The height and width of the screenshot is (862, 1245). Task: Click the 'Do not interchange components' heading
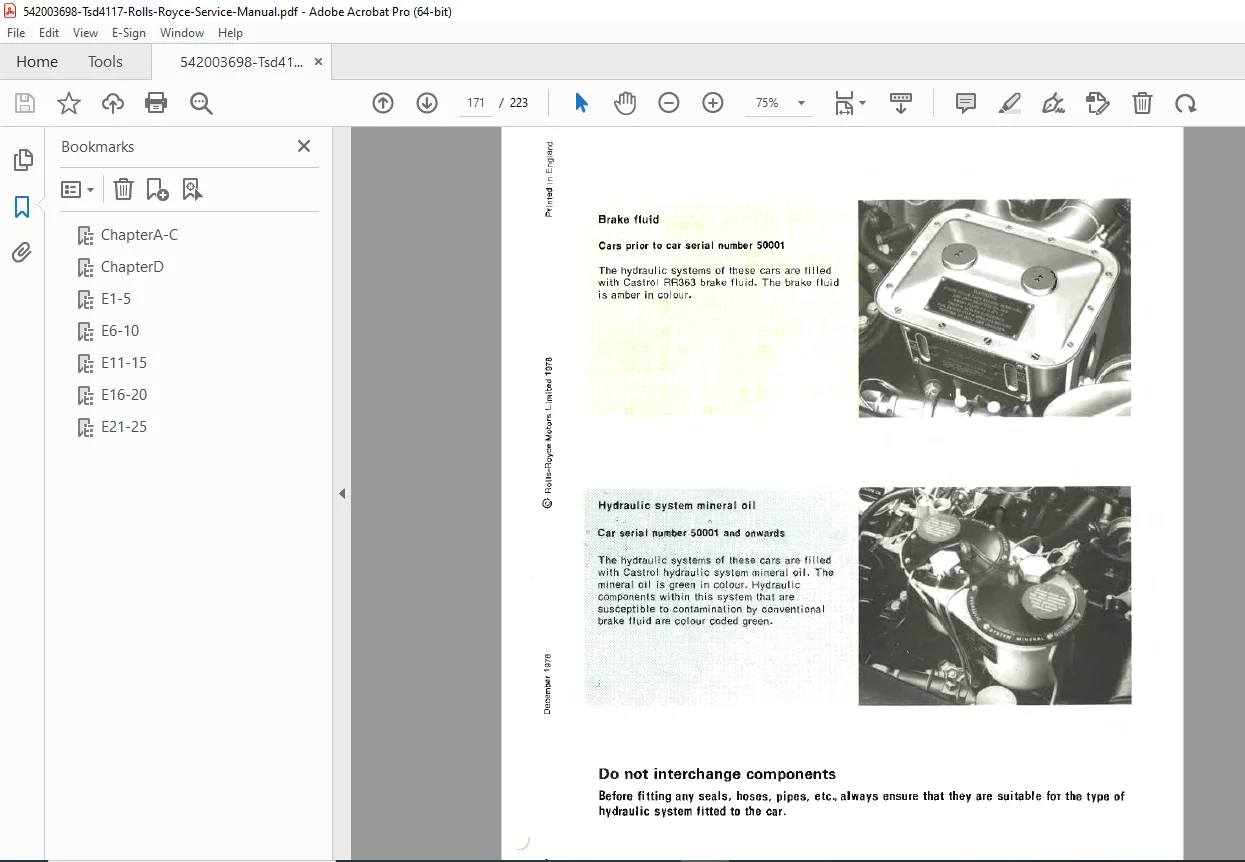[717, 774]
